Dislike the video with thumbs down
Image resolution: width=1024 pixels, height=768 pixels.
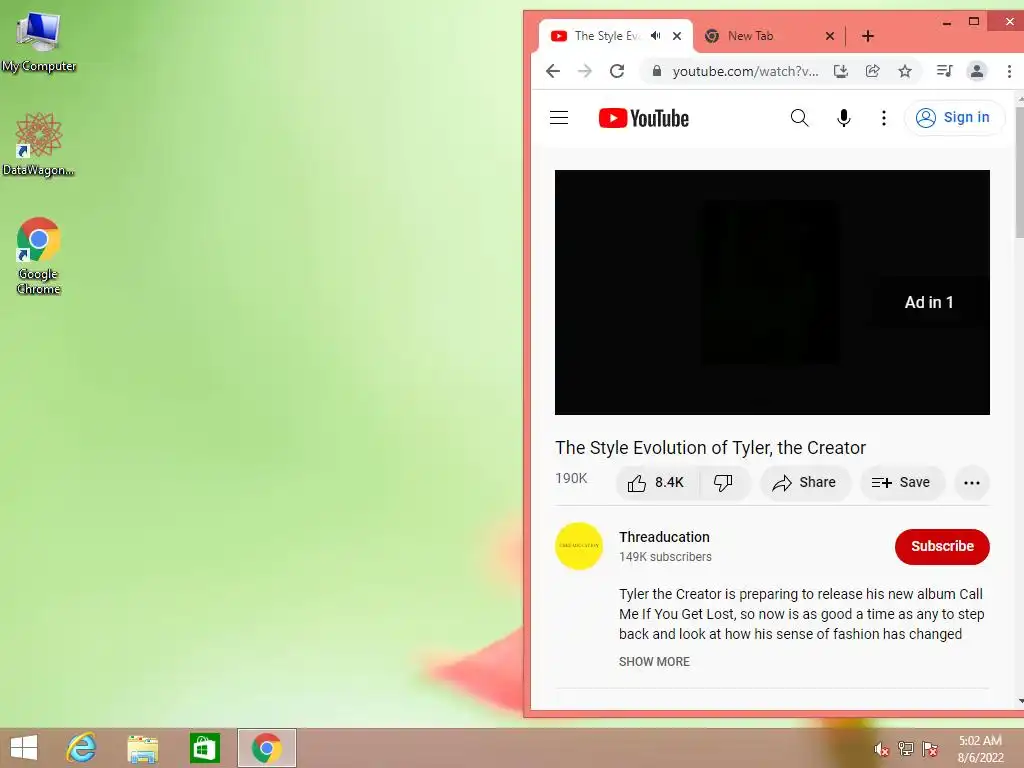pyautogui.click(x=724, y=483)
